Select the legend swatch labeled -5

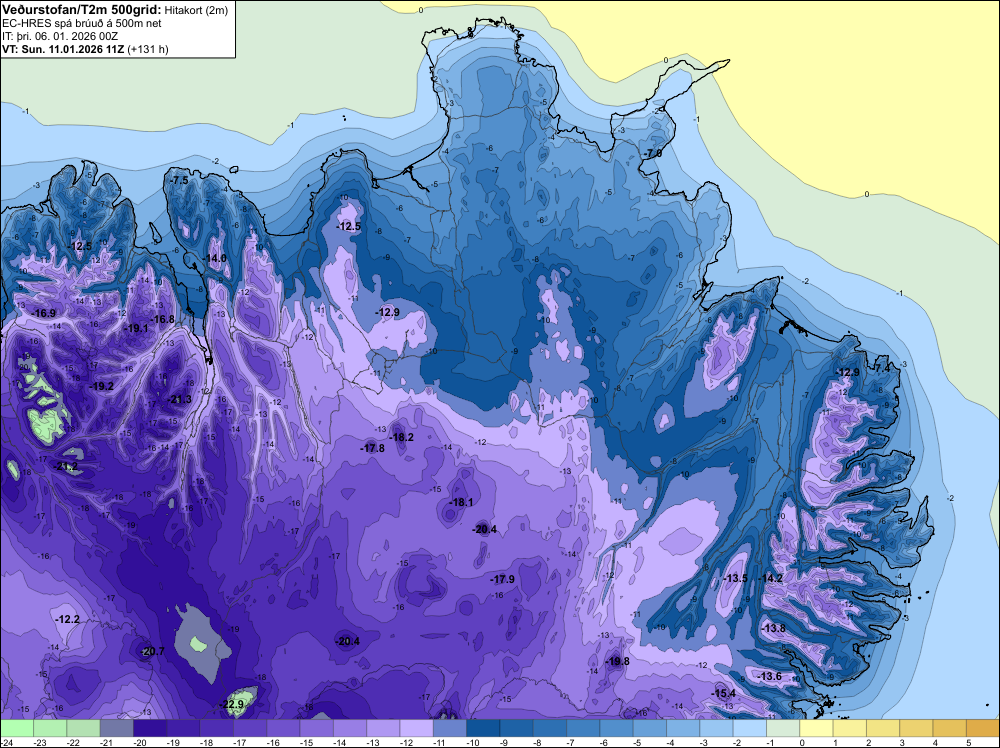tap(650, 728)
